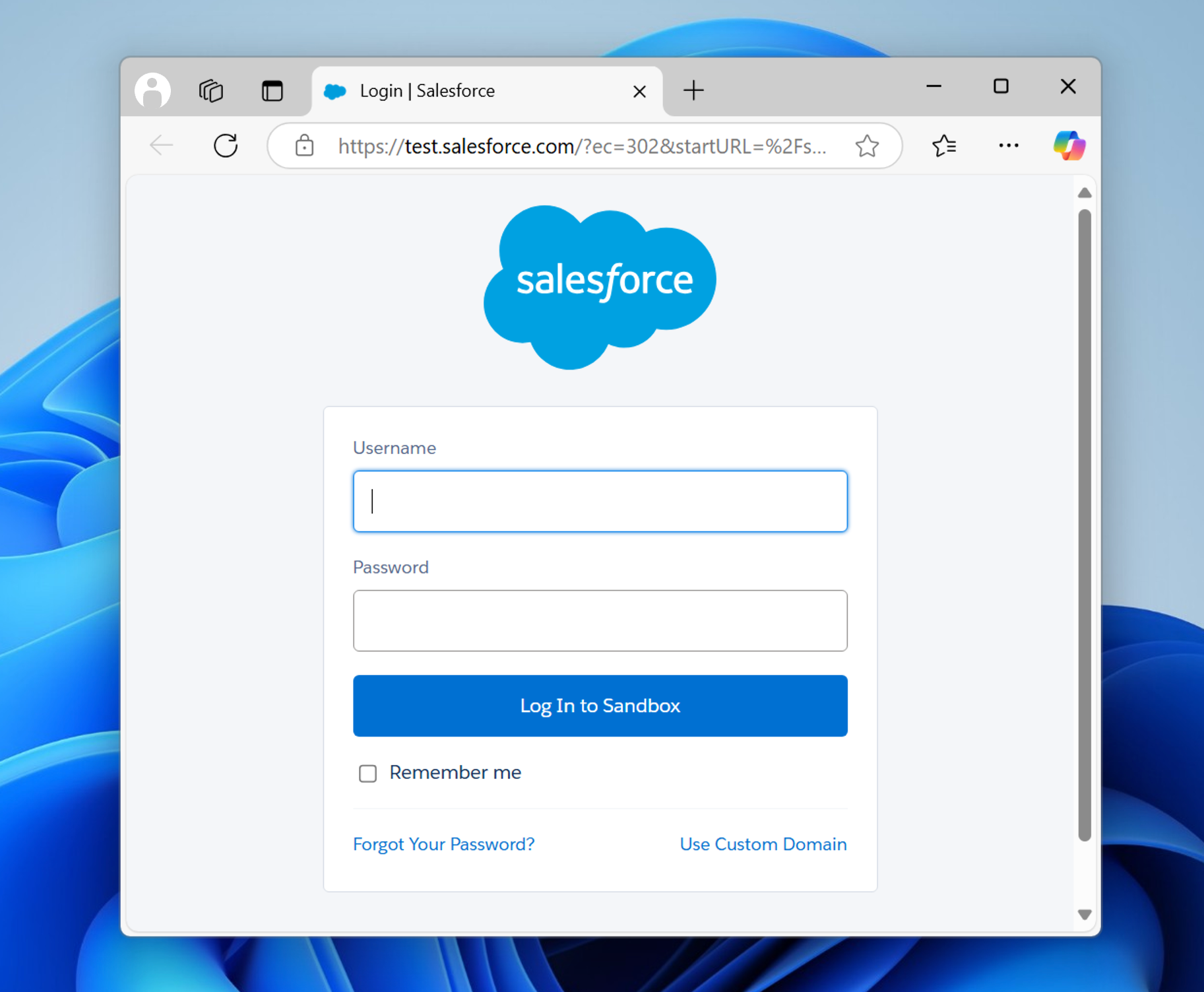Open a new tab with plus button
1204x992 pixels.
pyautogui.click(x=693, y=90)
